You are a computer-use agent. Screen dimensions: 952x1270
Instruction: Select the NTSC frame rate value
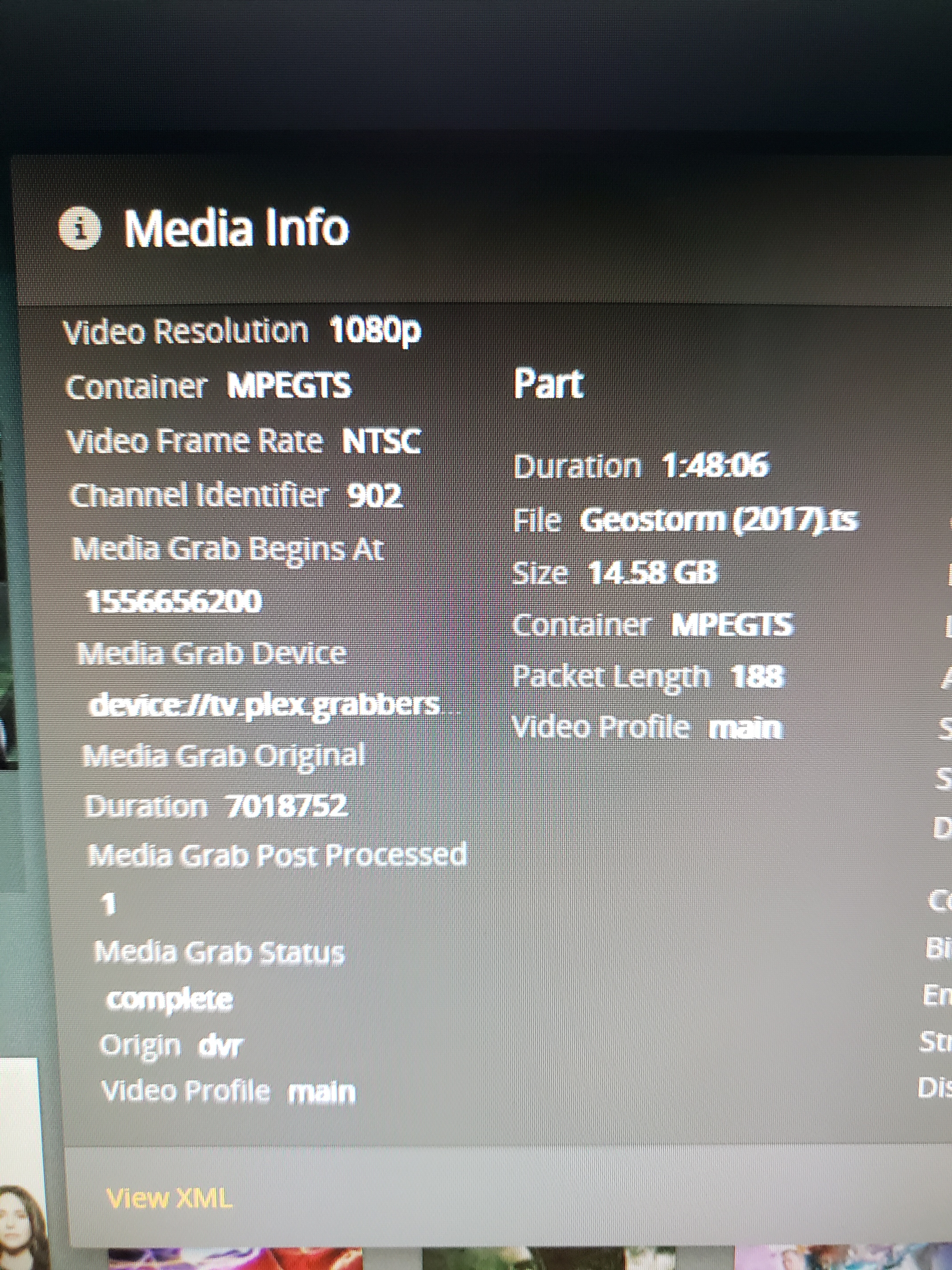coord(382,441)
